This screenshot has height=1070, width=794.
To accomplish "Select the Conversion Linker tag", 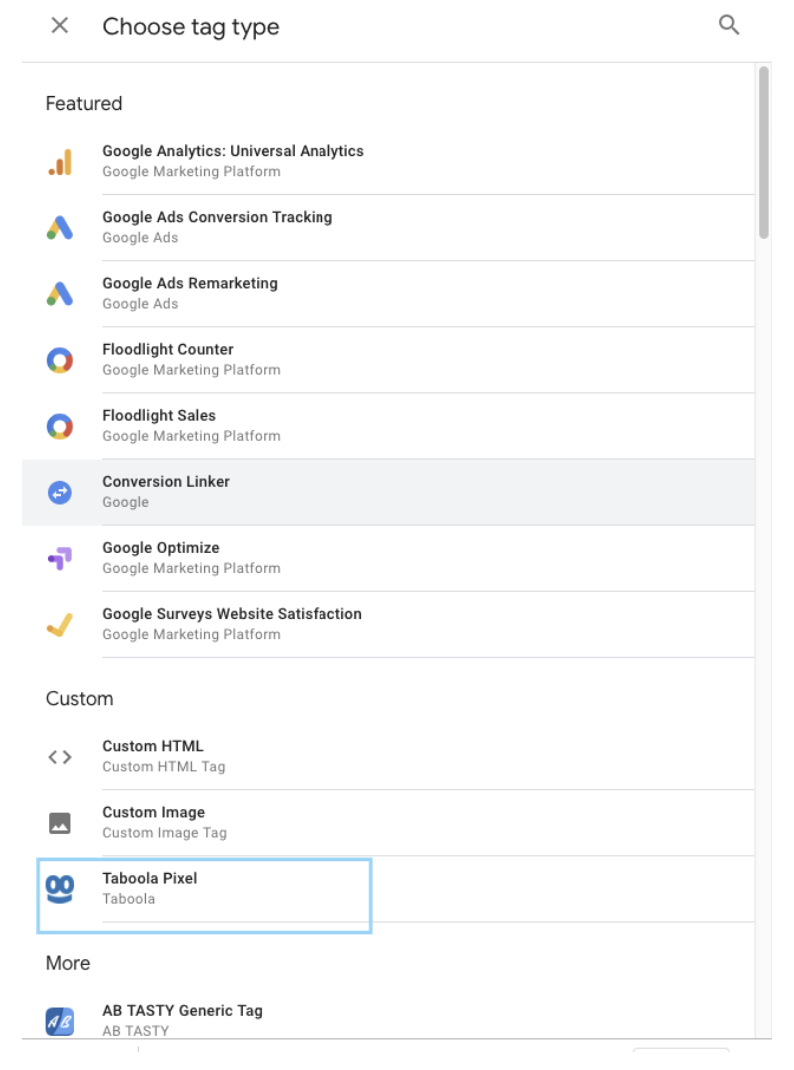I will [x=389, y=493].
